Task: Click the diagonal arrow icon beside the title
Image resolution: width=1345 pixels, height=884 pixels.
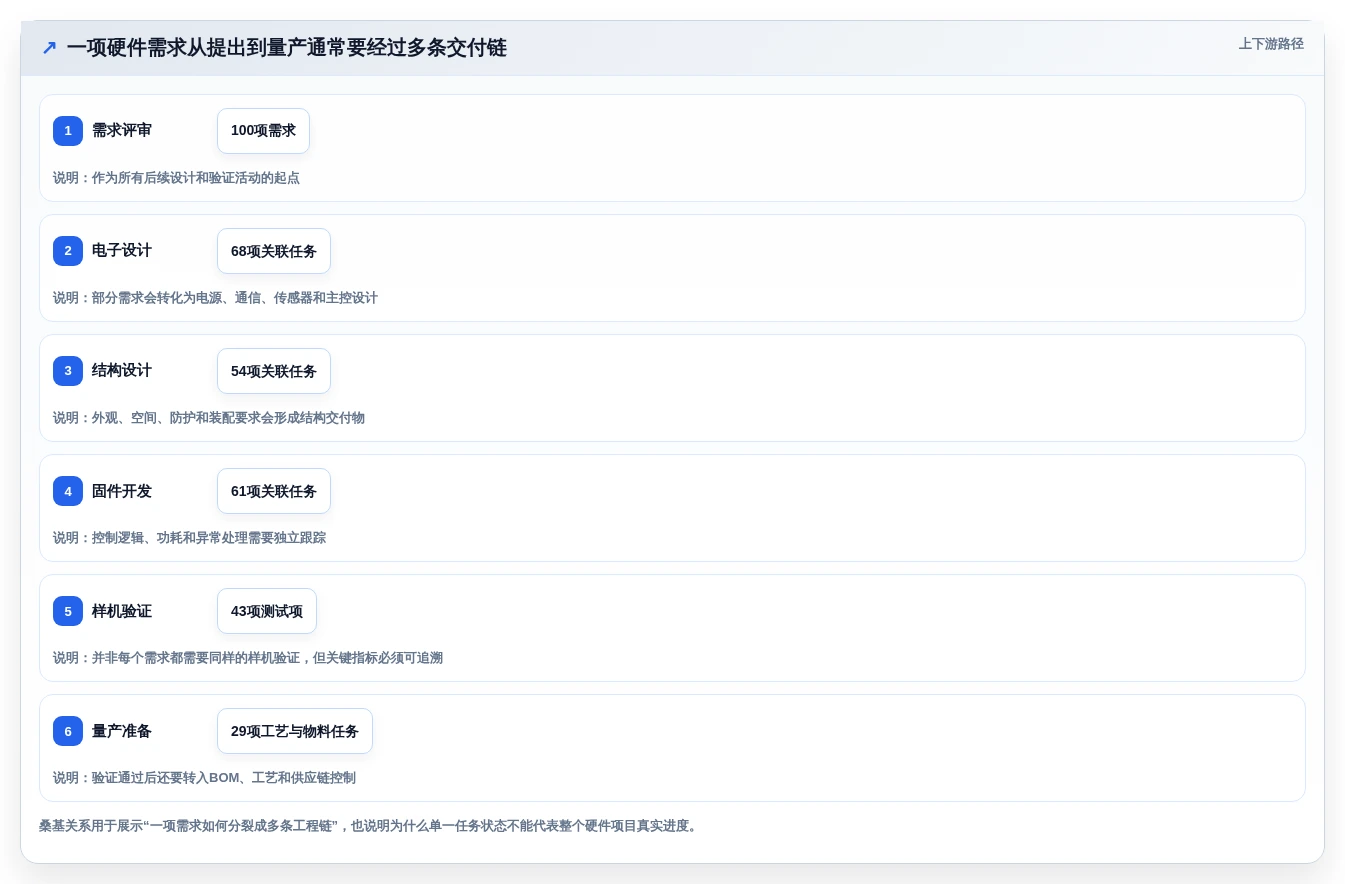Action: tap(49, 48)
